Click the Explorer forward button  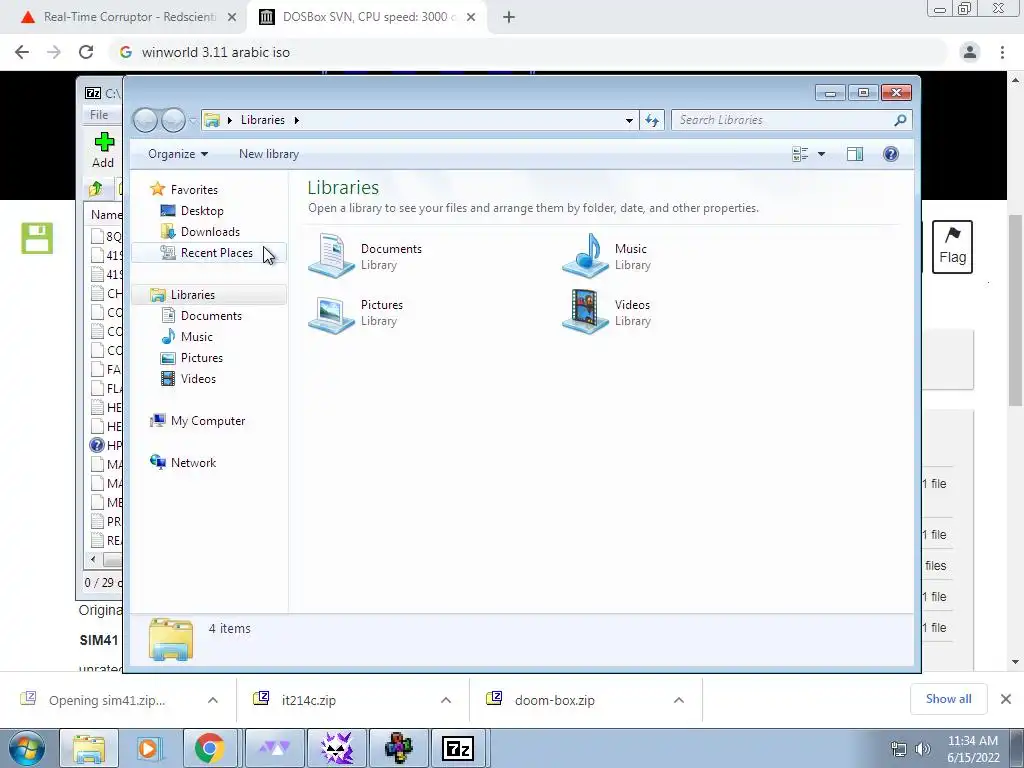point(172,120)
